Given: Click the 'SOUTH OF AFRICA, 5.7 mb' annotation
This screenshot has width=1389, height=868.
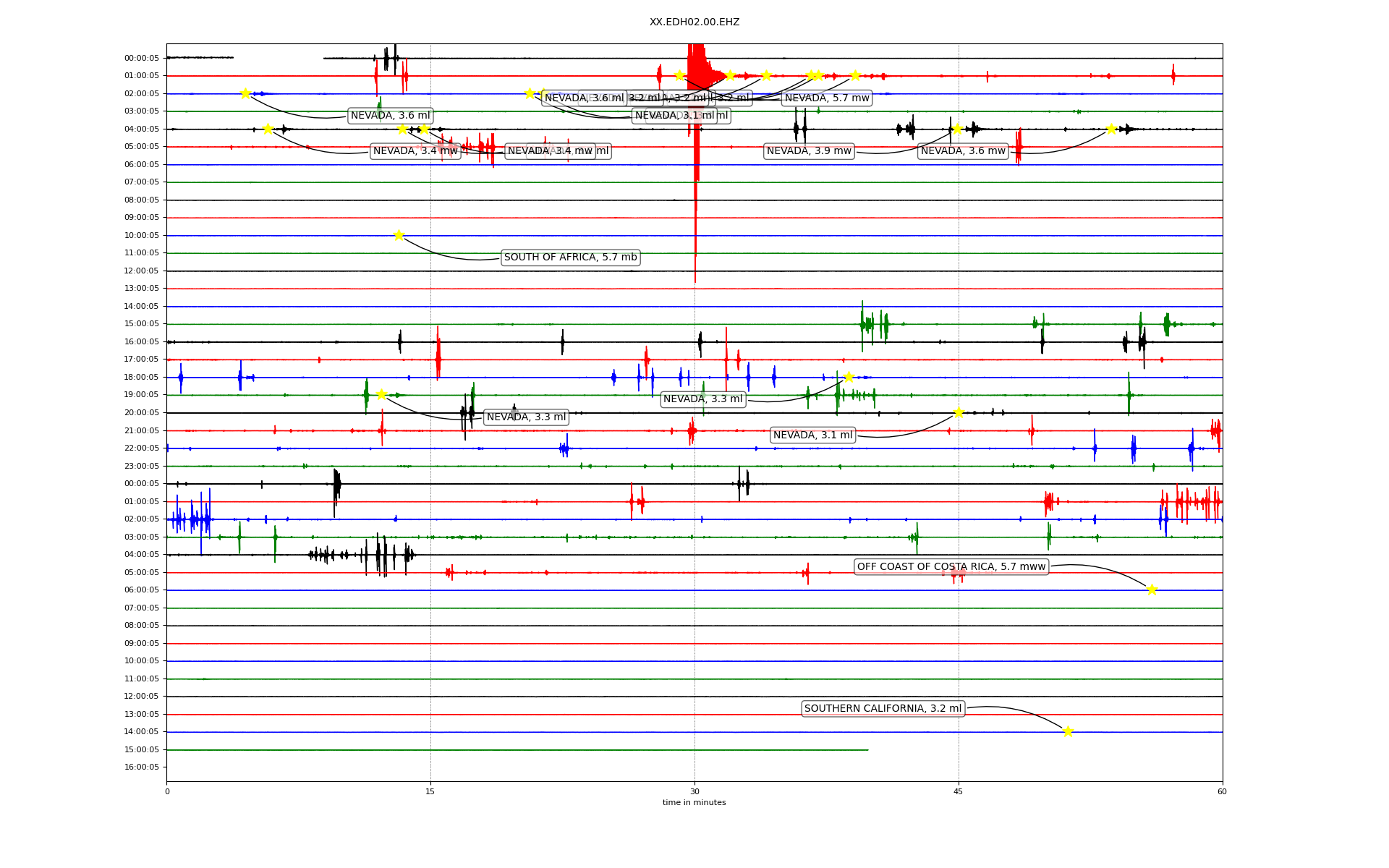Looking at the screenshot, I should coord(570,258).
